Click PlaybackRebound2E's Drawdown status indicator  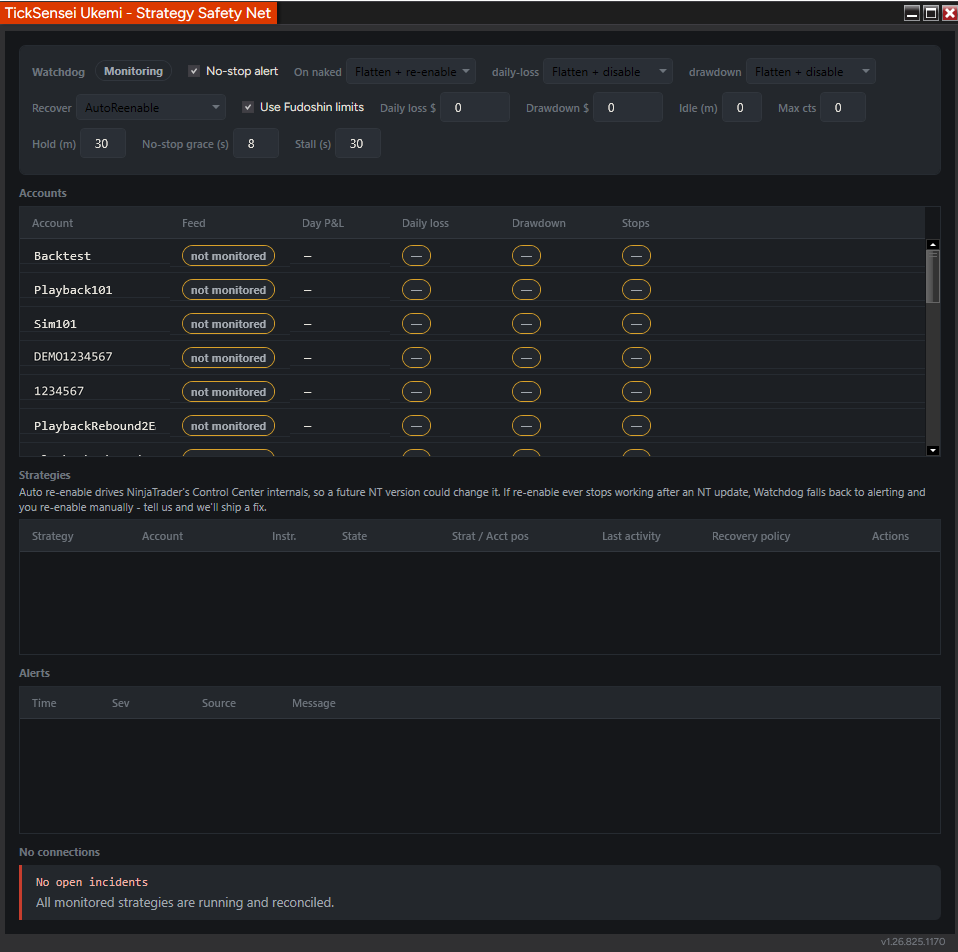[526, 426]
